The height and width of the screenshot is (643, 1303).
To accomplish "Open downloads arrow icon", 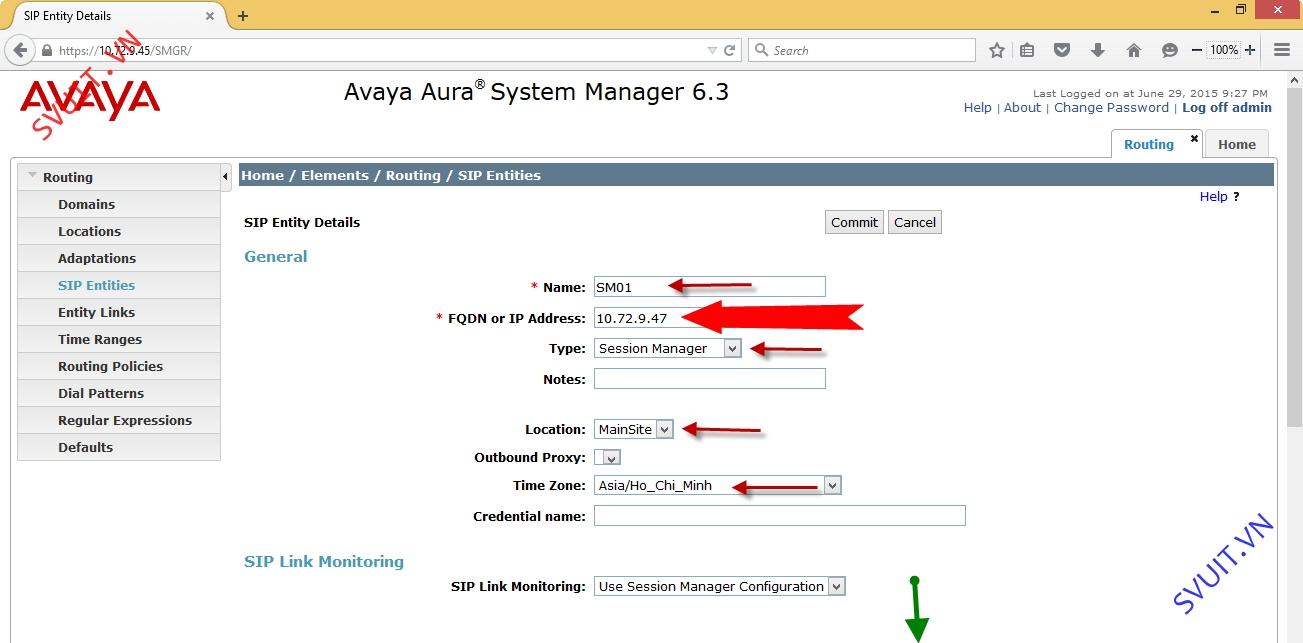I will (x=1098, y=50).
